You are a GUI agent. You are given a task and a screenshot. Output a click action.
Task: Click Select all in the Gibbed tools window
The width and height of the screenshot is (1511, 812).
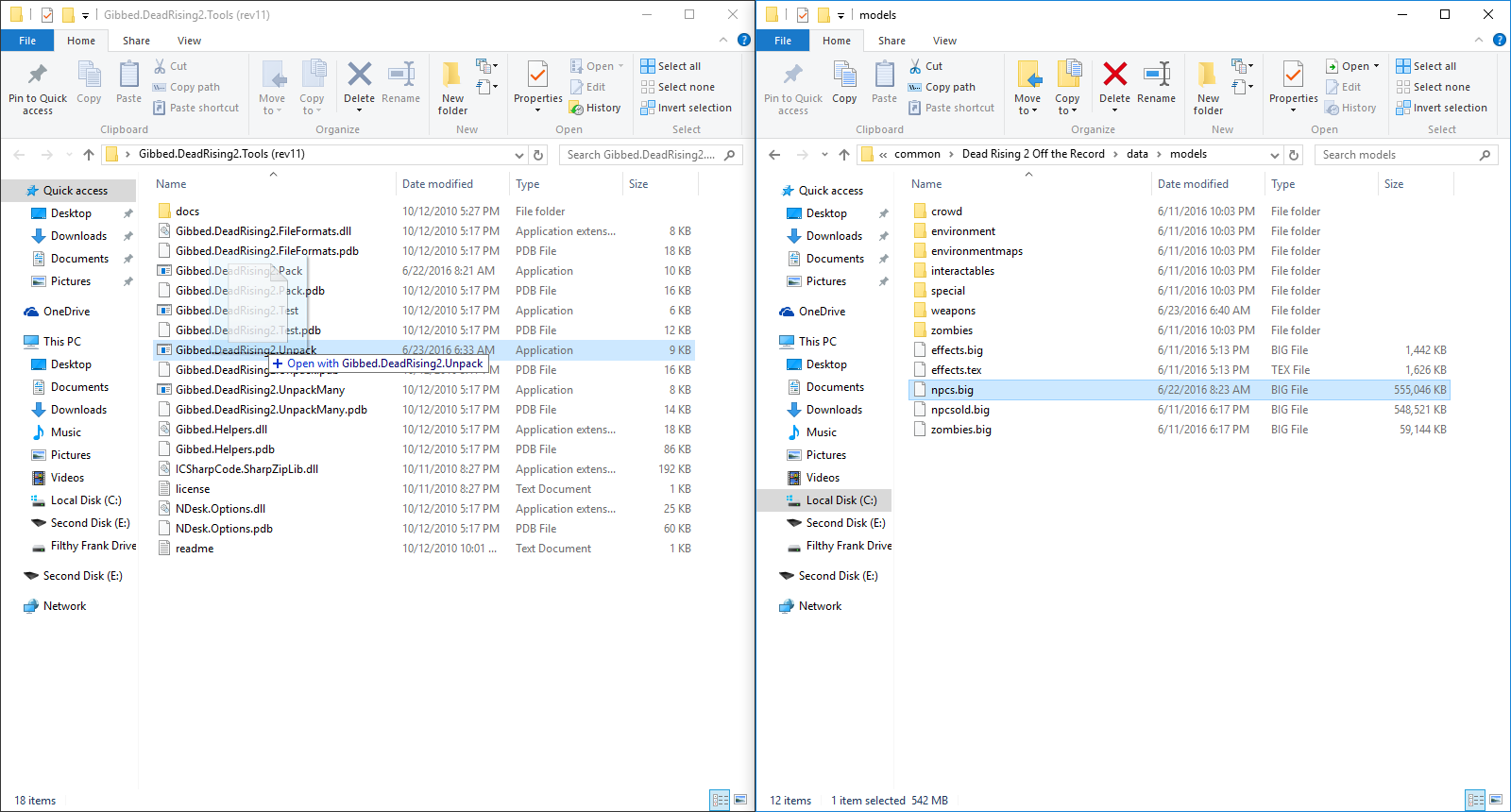coord(671,66)
